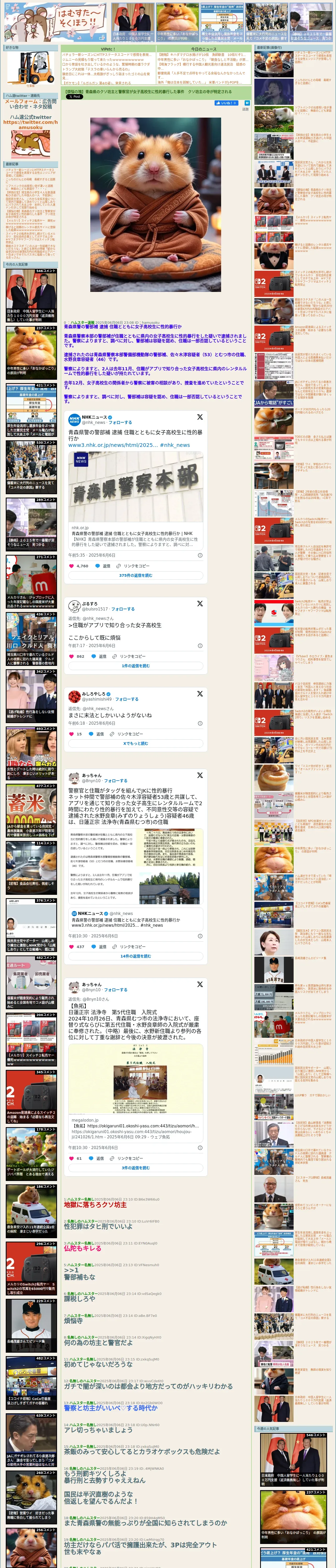Image resolution: width=336 pixels, height=1568 pixels.
Task: Click the メールフォーム link in sidebar
Action: tap(21, 102)
